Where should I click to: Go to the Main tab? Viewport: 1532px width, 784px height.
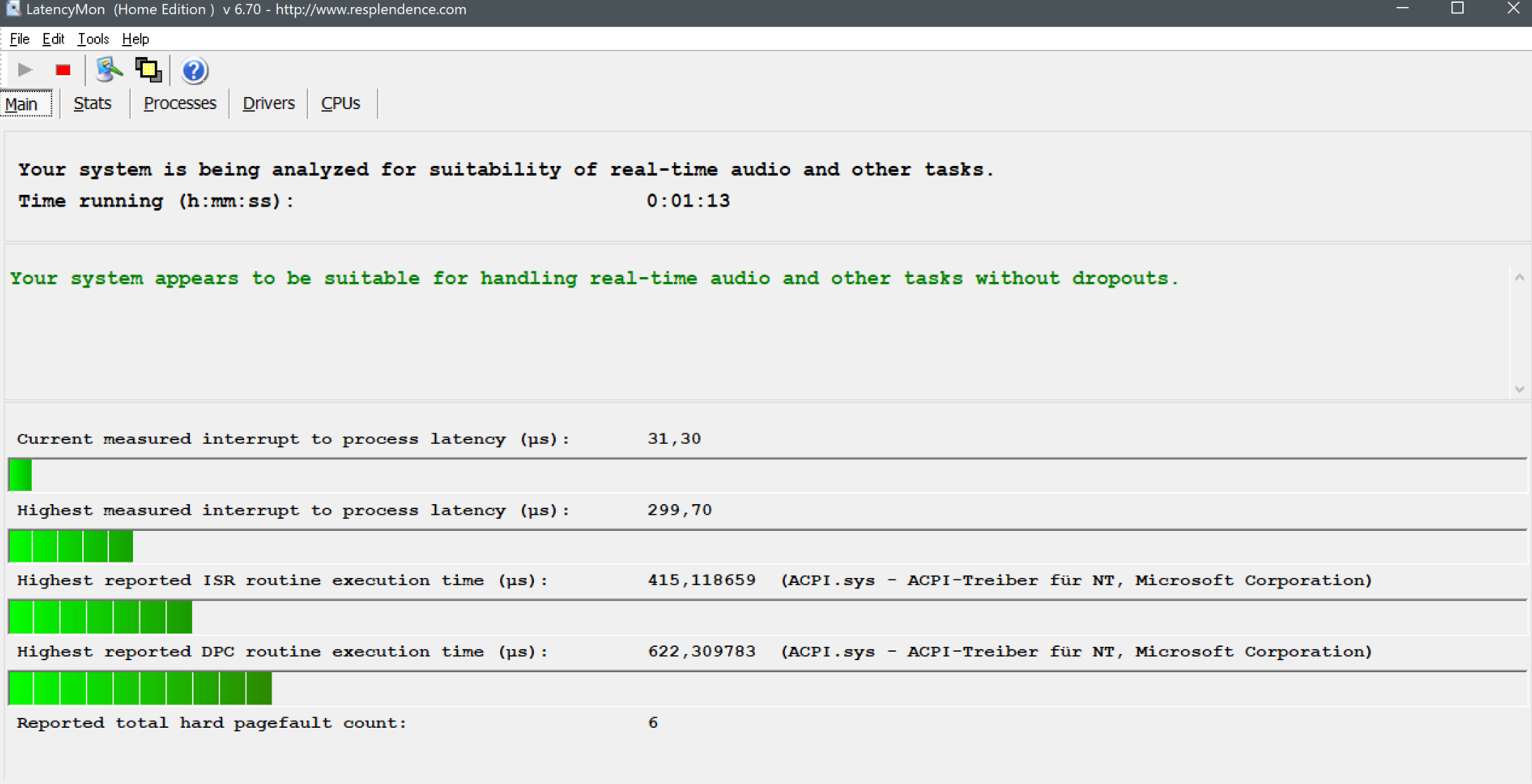(x=22, y=104)
